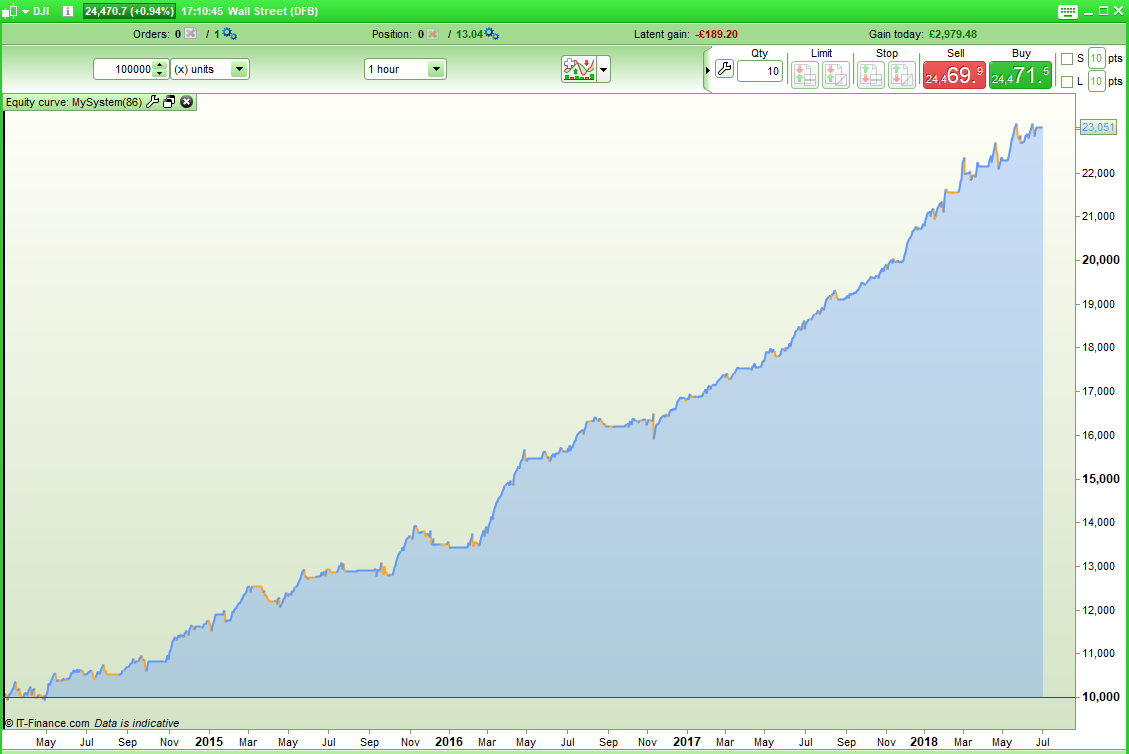Expand the collapse arrow left of the order panel
Image resolution: width=1129 pixels, height=754 pixels.
[x=708, y=70]
